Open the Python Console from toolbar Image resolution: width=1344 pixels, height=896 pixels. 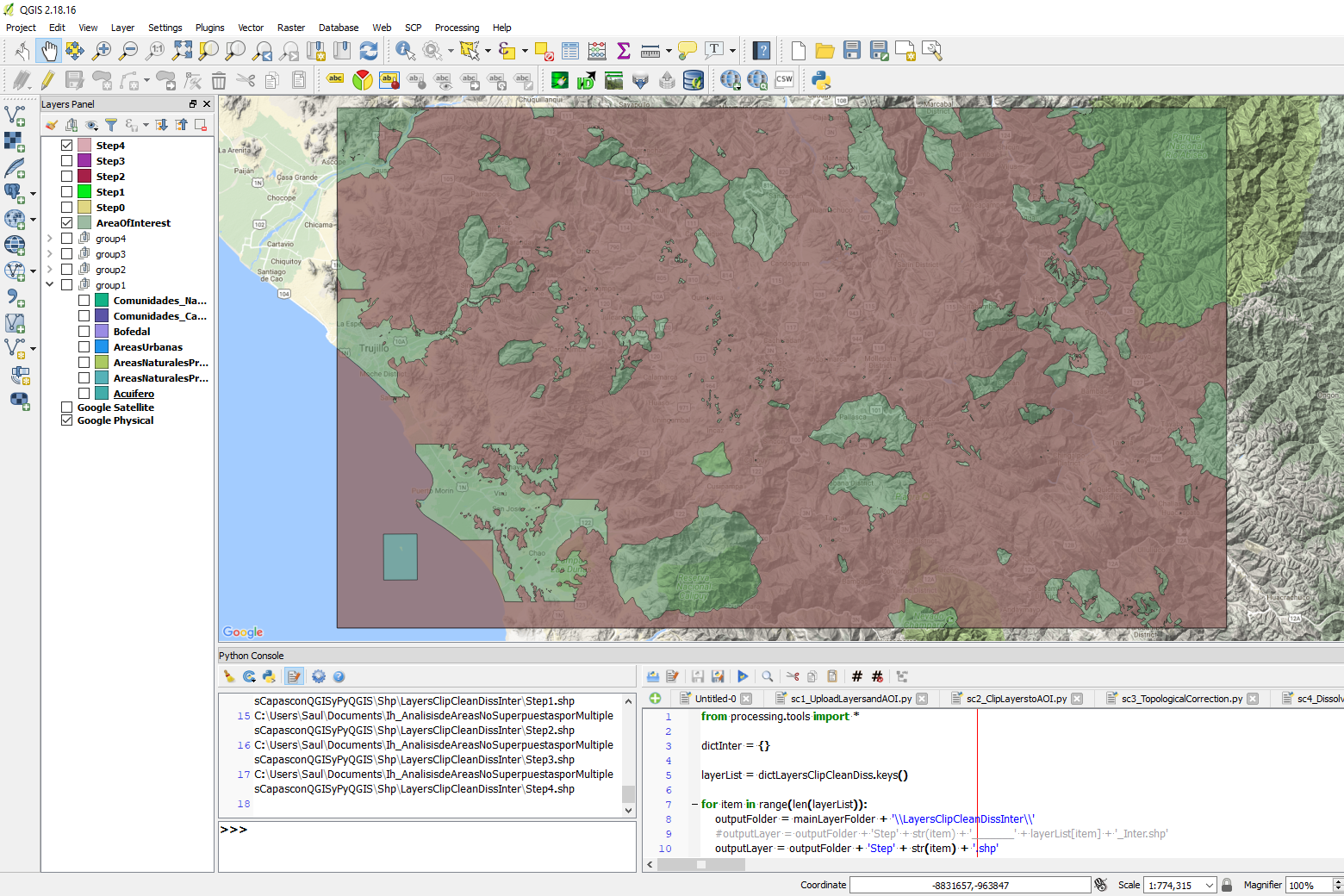coord(821,80)
